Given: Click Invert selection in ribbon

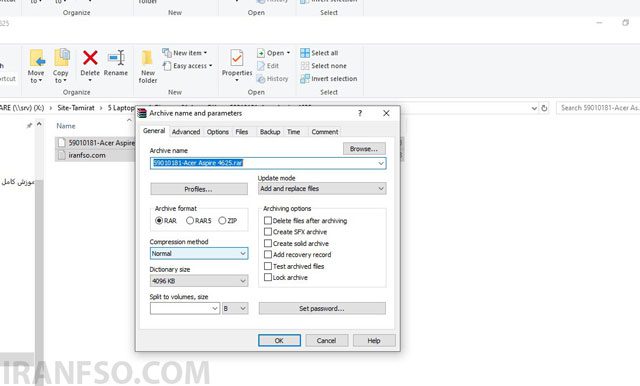Looking at the screenshot, I should (329, 79).
